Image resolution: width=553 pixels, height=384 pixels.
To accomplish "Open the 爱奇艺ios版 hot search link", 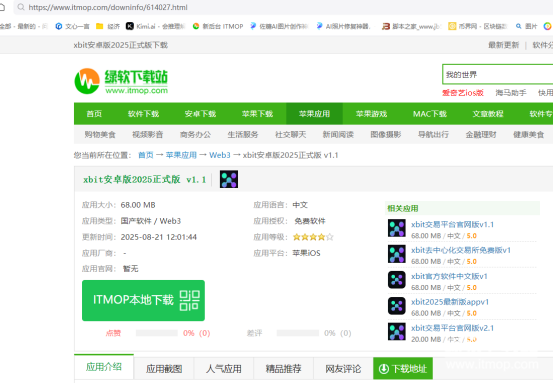I will point(463,93).
